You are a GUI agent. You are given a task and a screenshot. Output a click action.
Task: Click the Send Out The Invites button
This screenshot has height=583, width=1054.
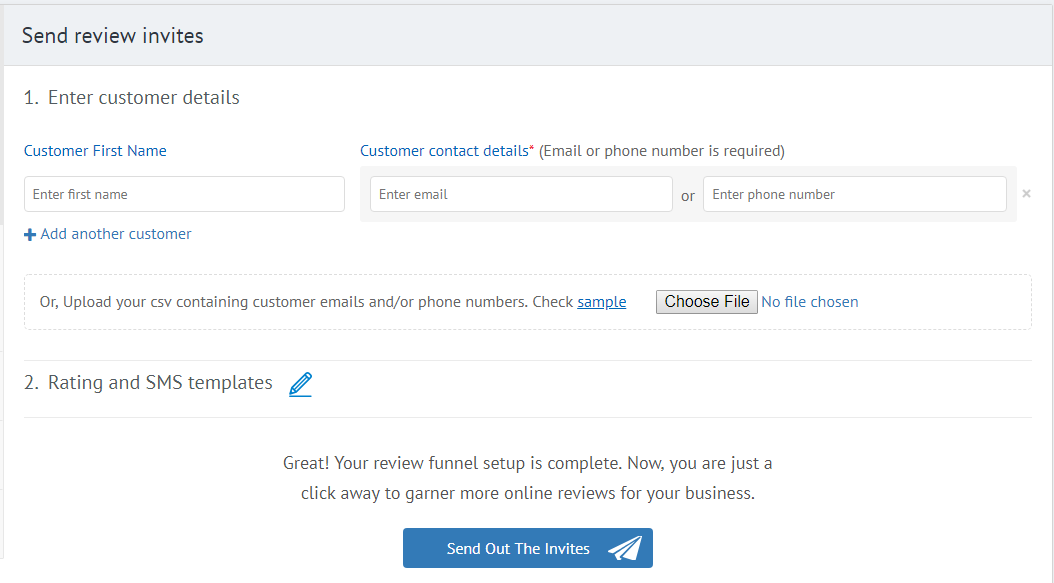528,548
